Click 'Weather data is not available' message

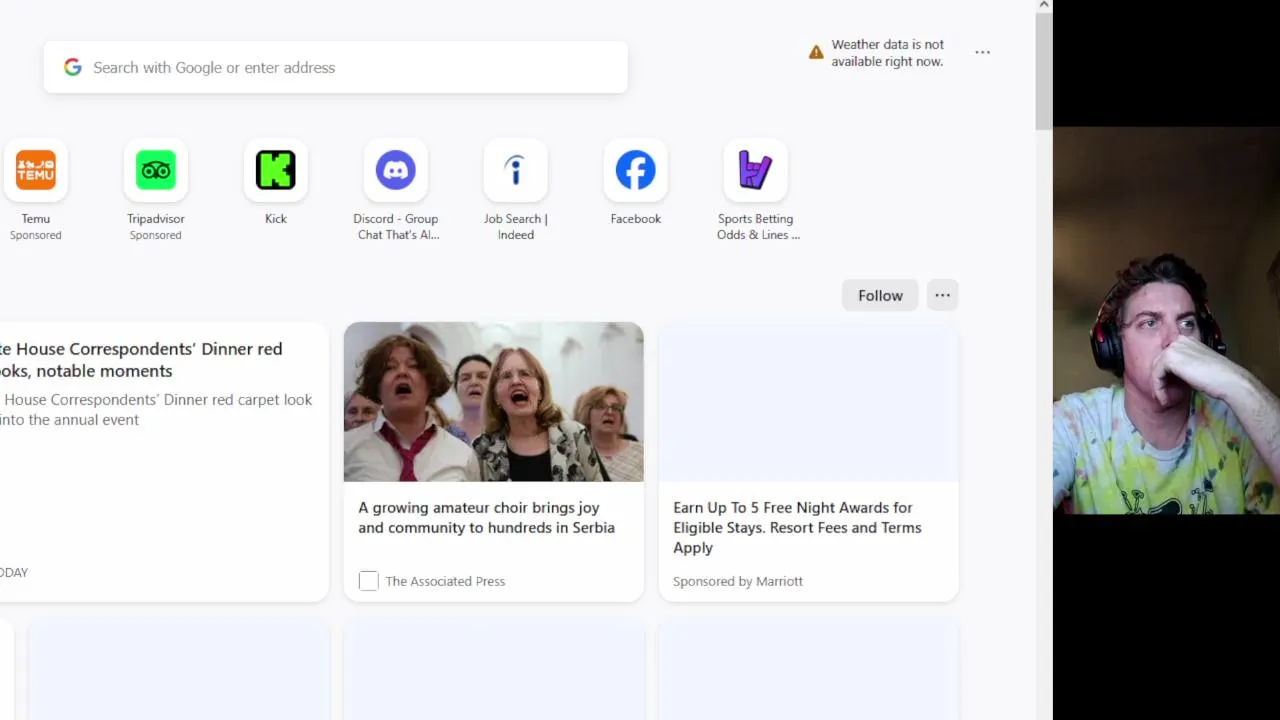[888, 53]
